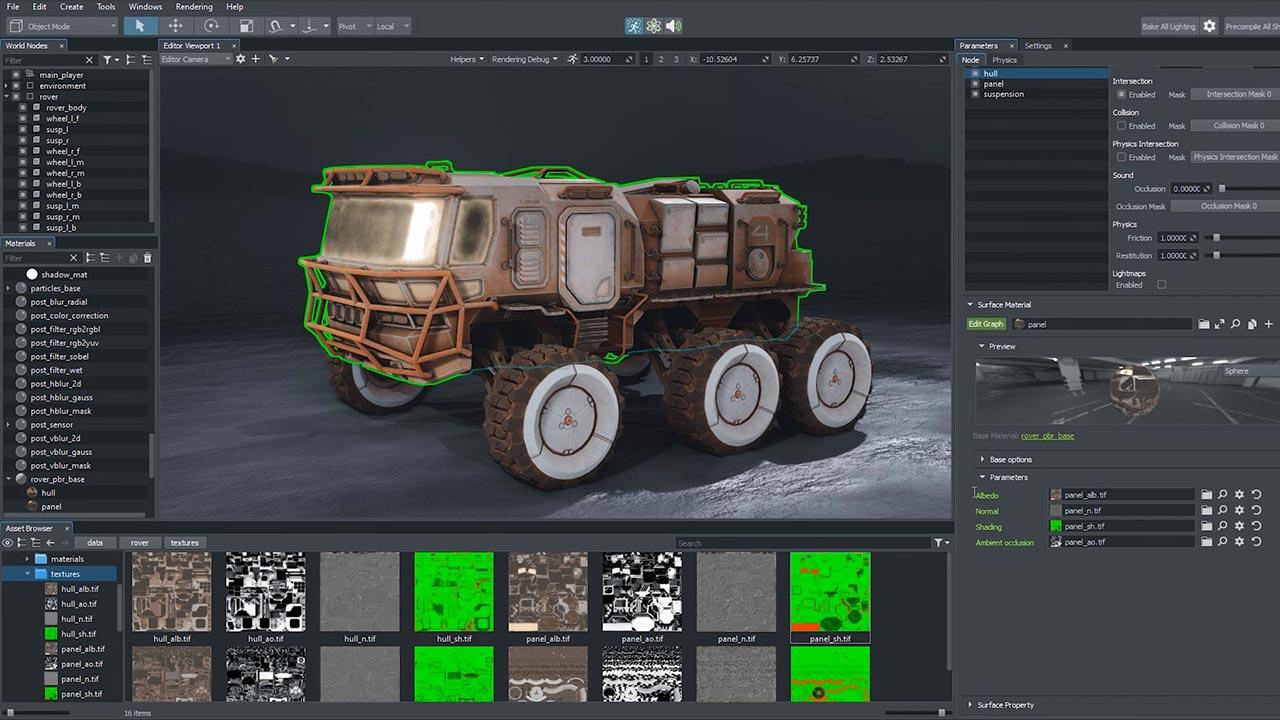1280x720 pixels.
Task: Delete material with trash icon in Materials panel
Action: coord(148,258)
